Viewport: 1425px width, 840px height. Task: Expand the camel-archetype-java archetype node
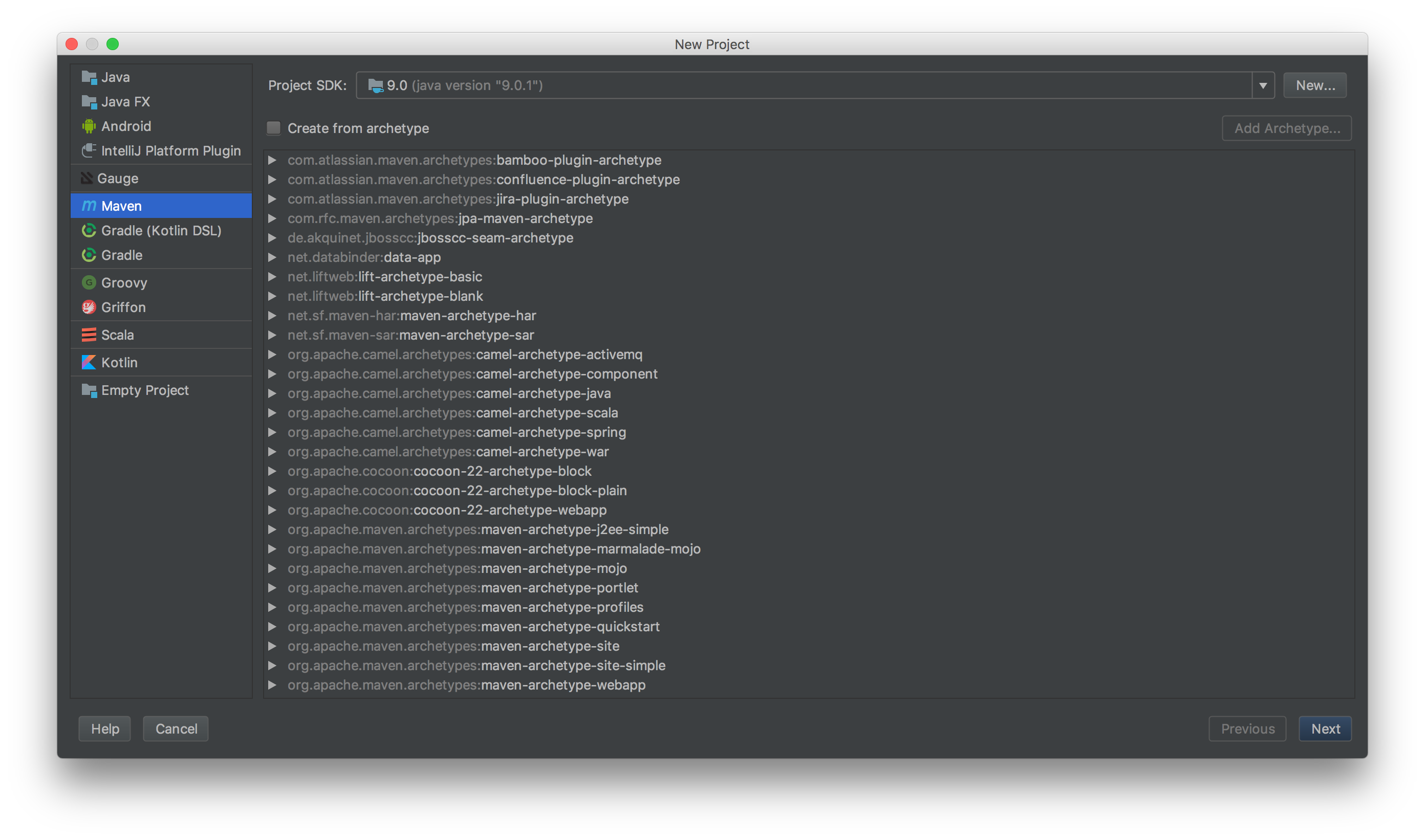coord(272,393)
